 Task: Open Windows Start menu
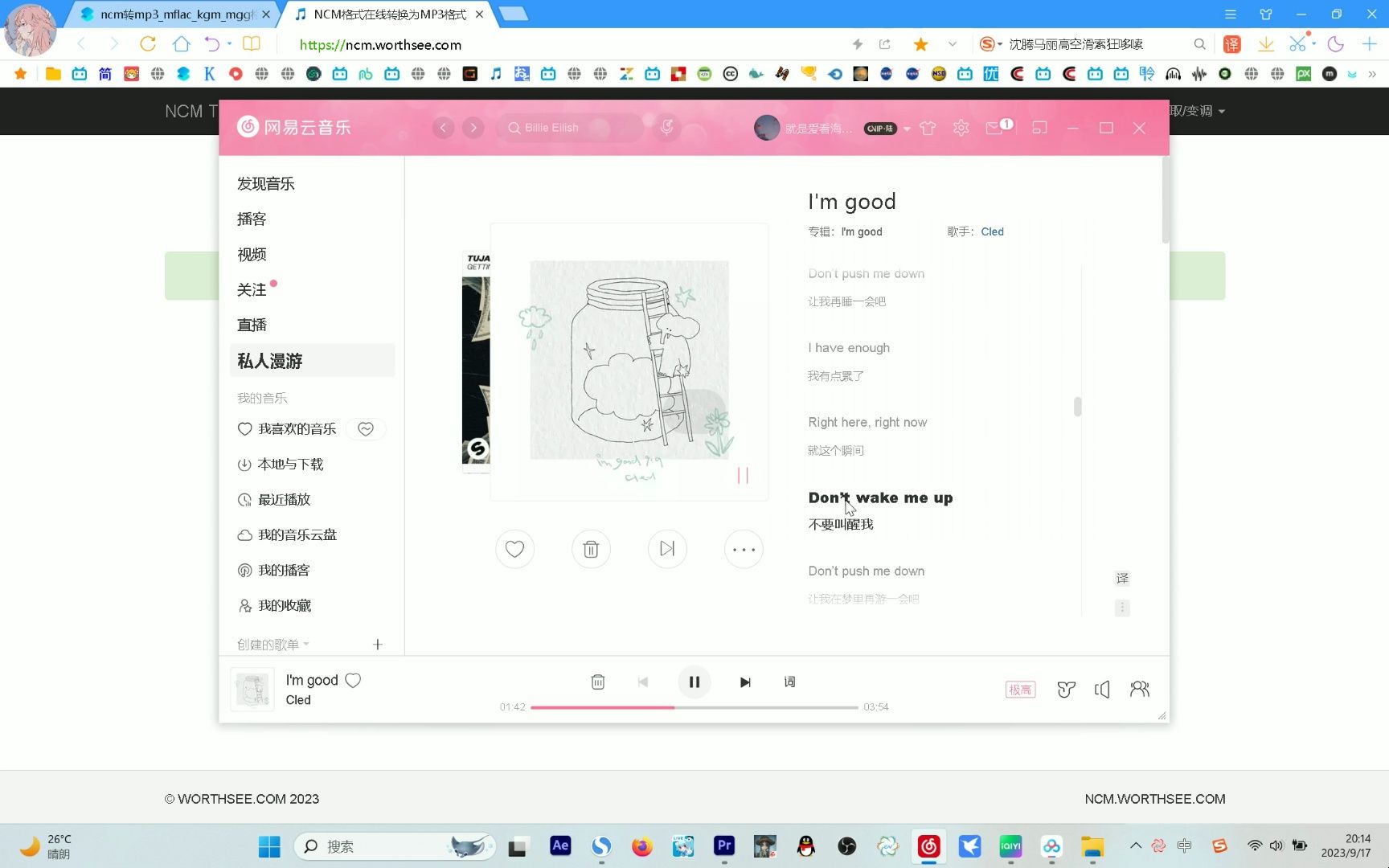click(x=269, y=846)
